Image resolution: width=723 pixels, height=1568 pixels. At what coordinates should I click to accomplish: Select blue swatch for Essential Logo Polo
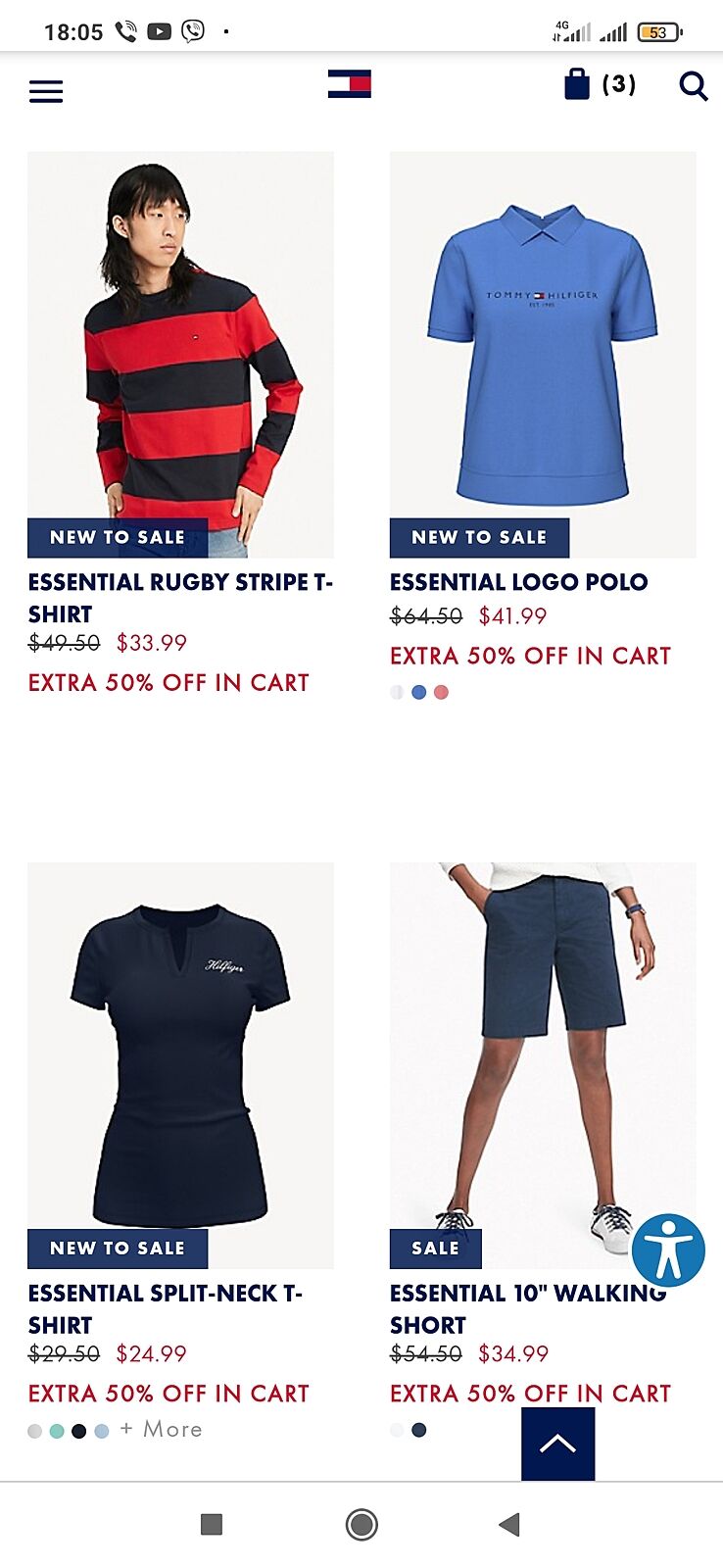[x=419, y=692]
